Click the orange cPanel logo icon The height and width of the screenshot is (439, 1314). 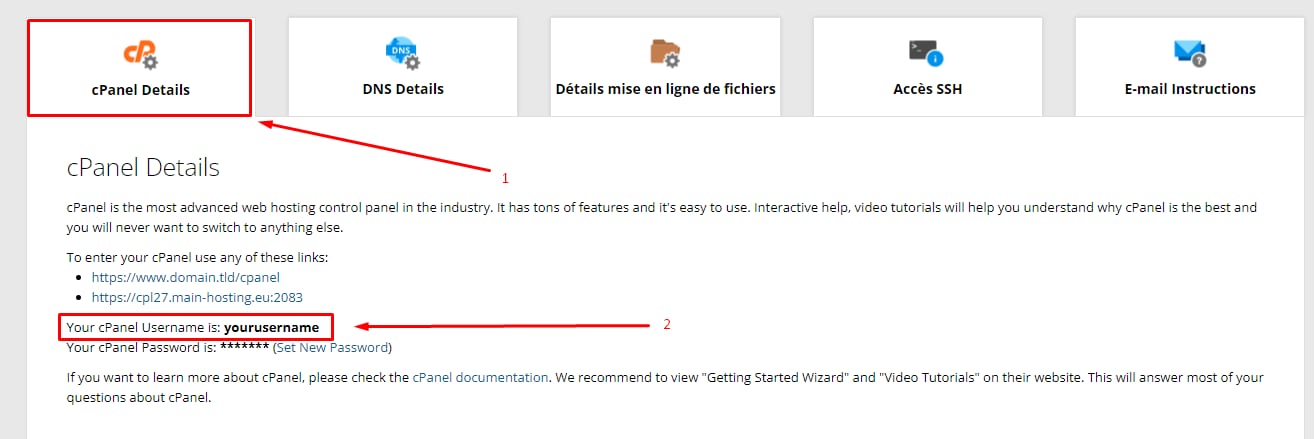pos(140,53)
